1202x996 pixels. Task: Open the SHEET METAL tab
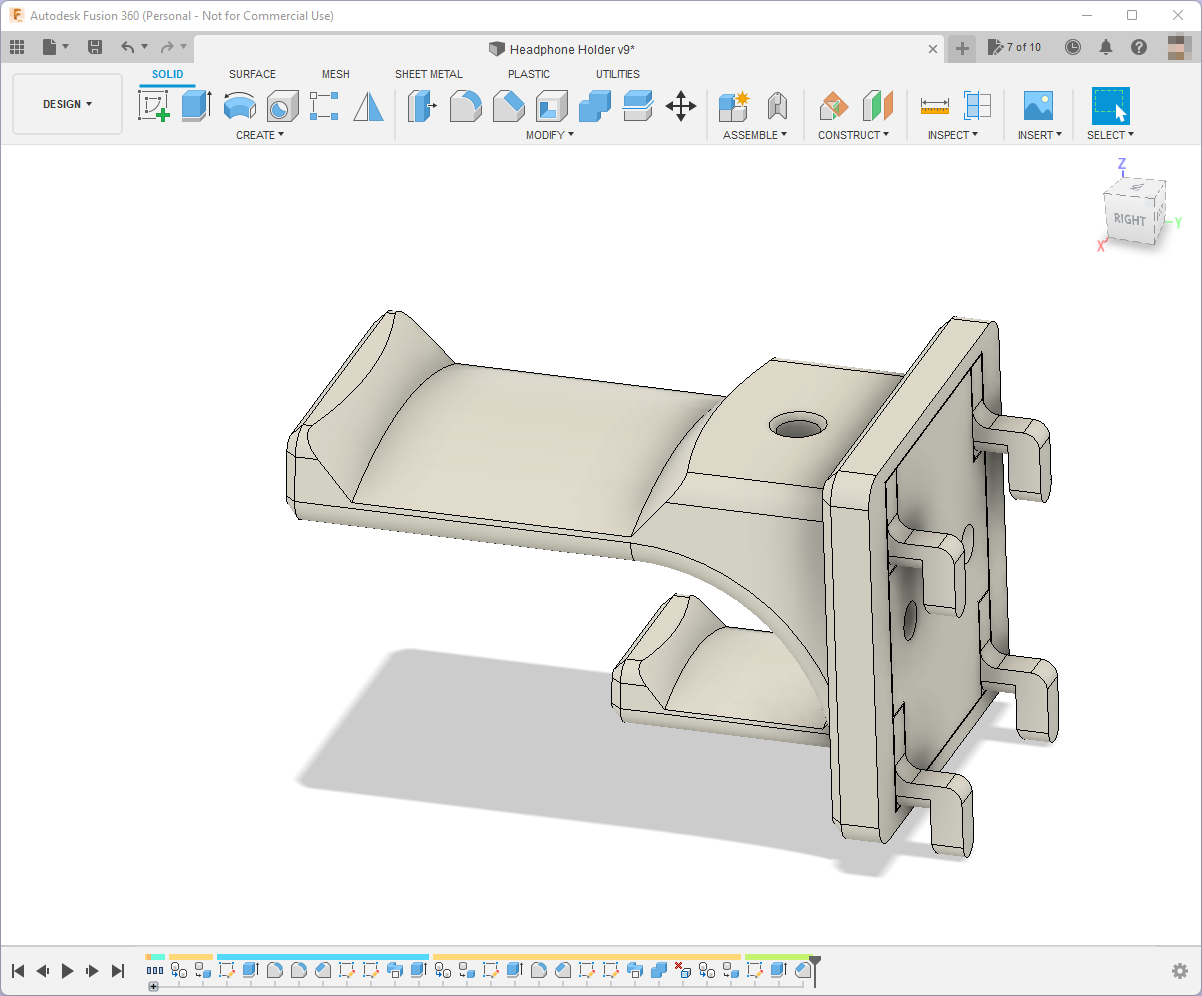click(x=429, y=74)
